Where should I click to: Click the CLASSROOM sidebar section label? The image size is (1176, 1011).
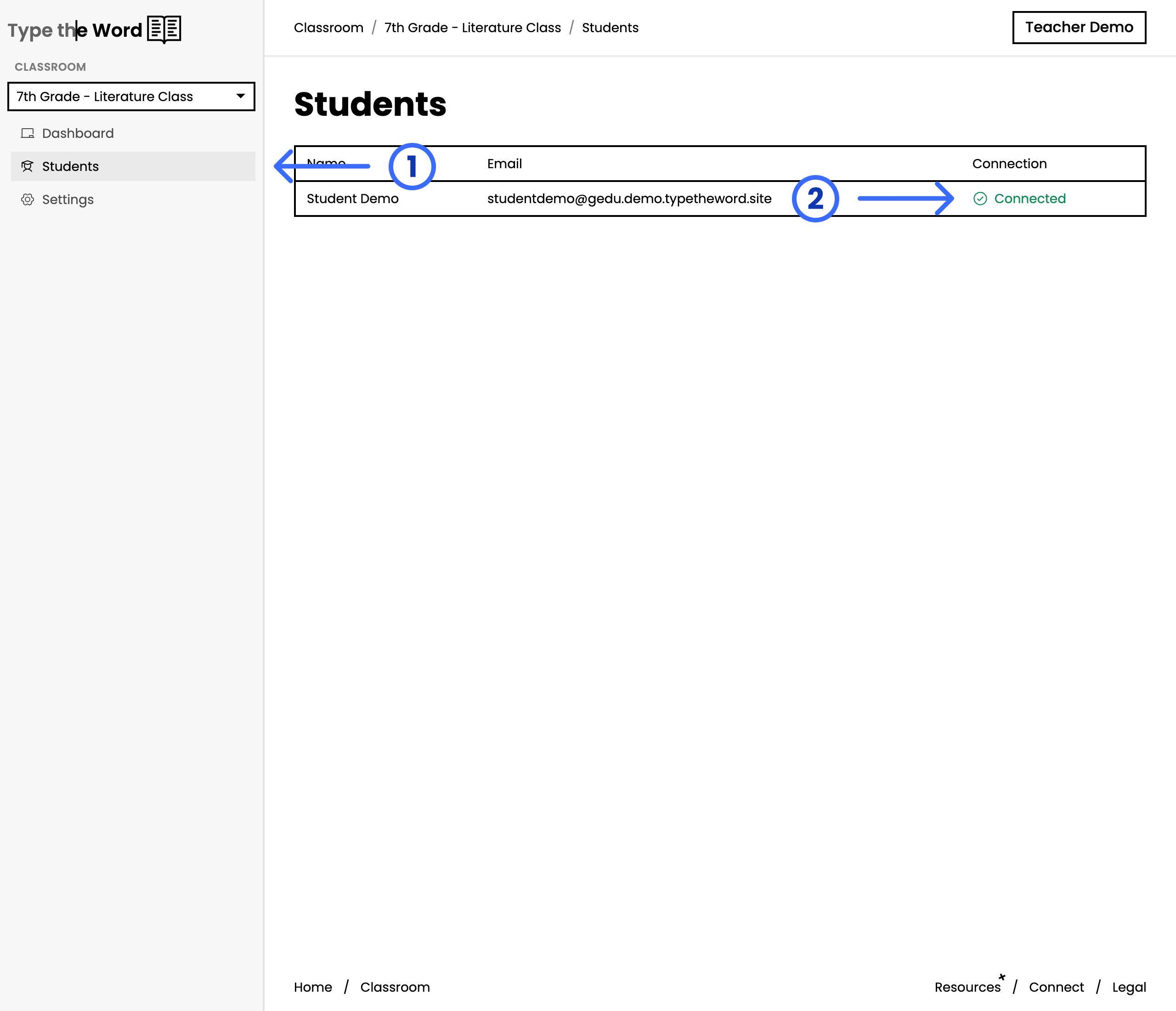50,67
